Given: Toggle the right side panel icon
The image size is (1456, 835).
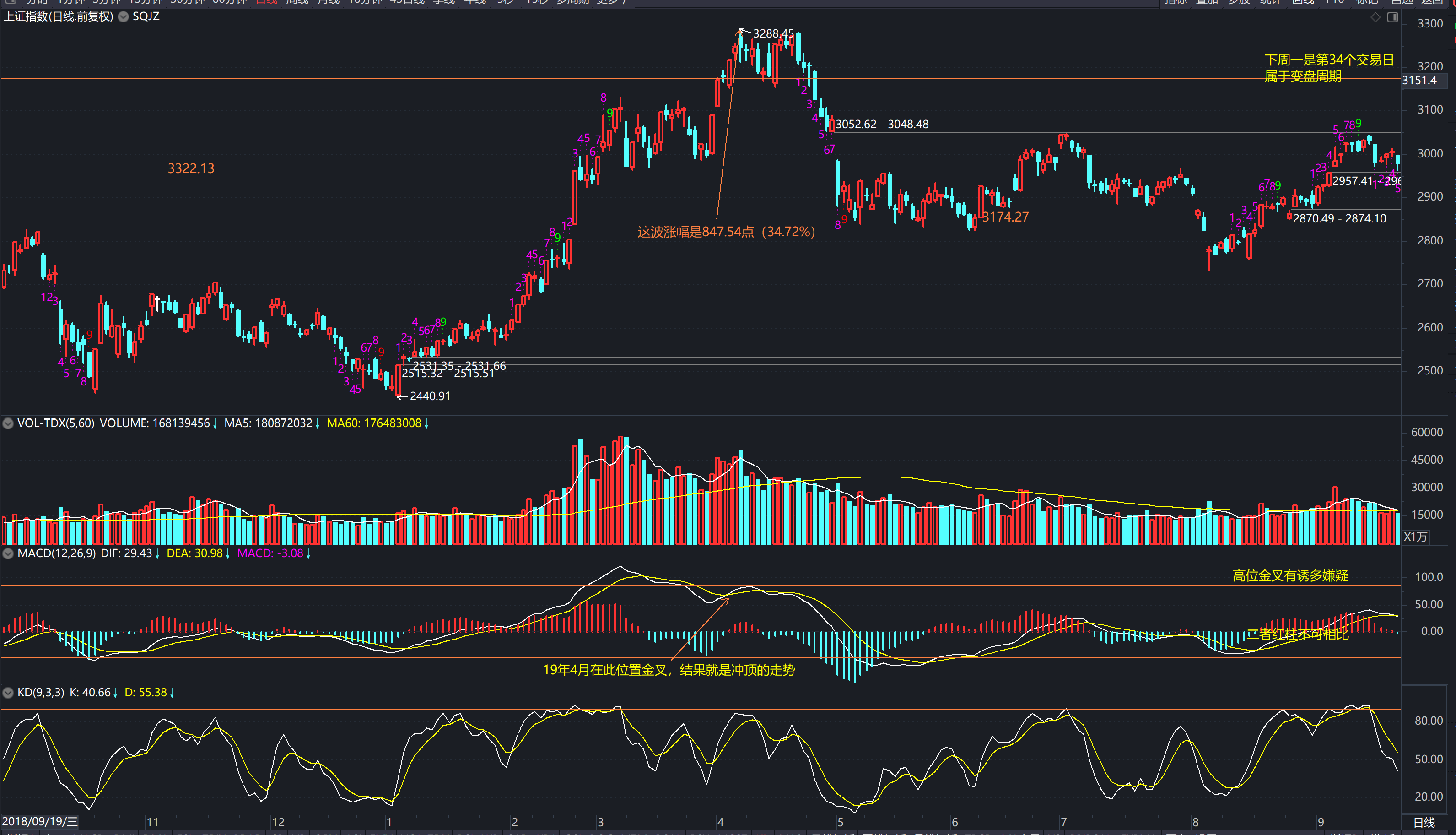Looking at the screenshot, I should pyautogui.click(x=1392, y=17).
